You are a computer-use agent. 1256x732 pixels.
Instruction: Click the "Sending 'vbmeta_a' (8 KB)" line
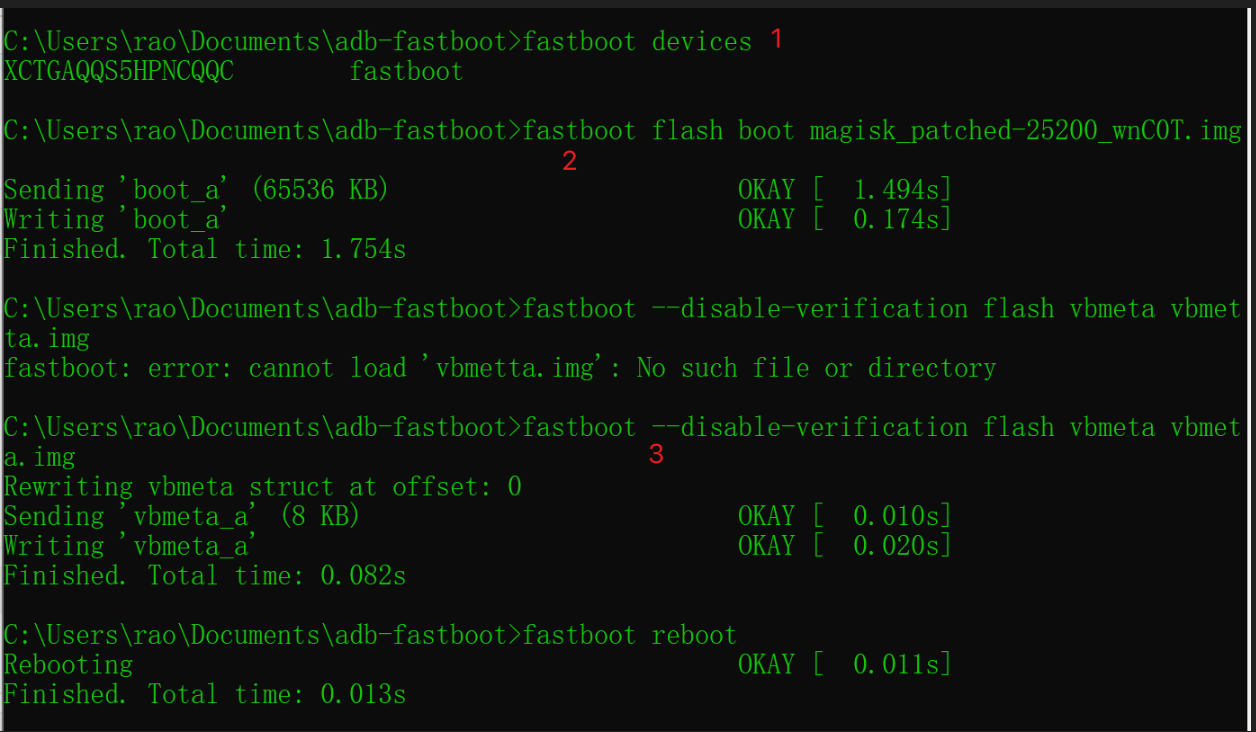(x=182, y=516)
